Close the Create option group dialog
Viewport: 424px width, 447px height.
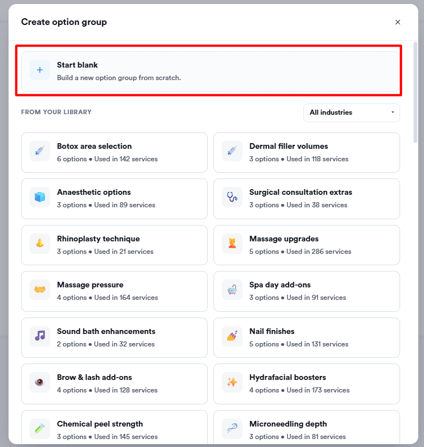(x=398, y=22)
